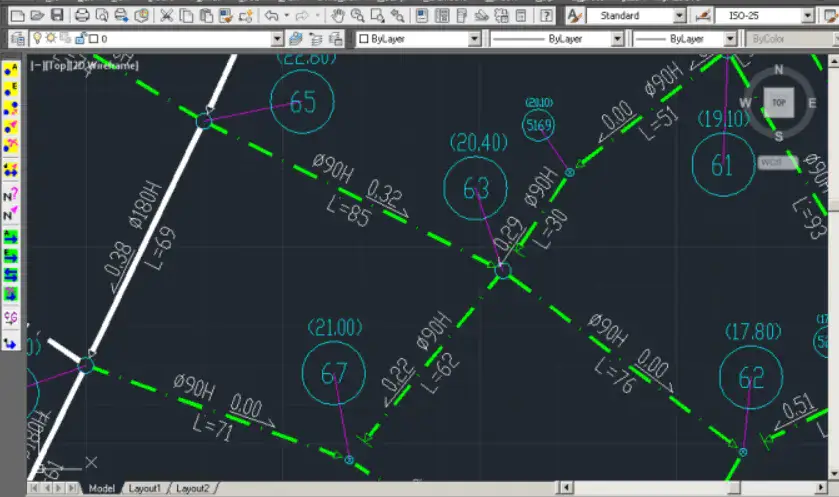Copy selection with the Copy icon
The height and width of the screenshot is (497, 839).
click(x=186, y=16)
